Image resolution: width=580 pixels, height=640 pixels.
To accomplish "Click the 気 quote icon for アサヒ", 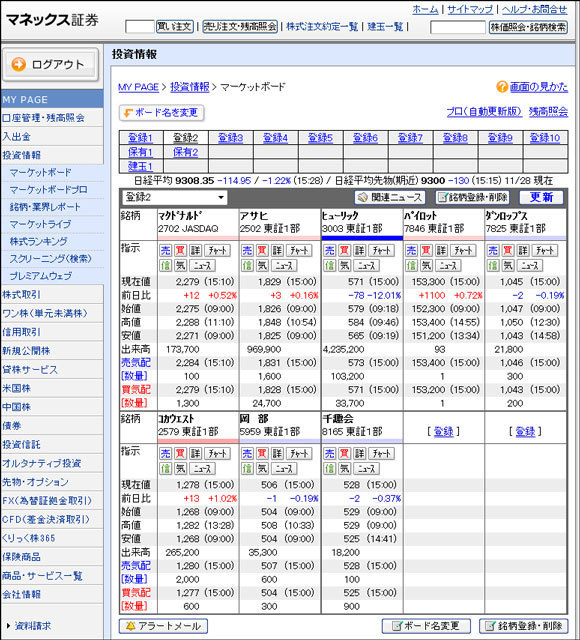I will (x=262, y=266).
